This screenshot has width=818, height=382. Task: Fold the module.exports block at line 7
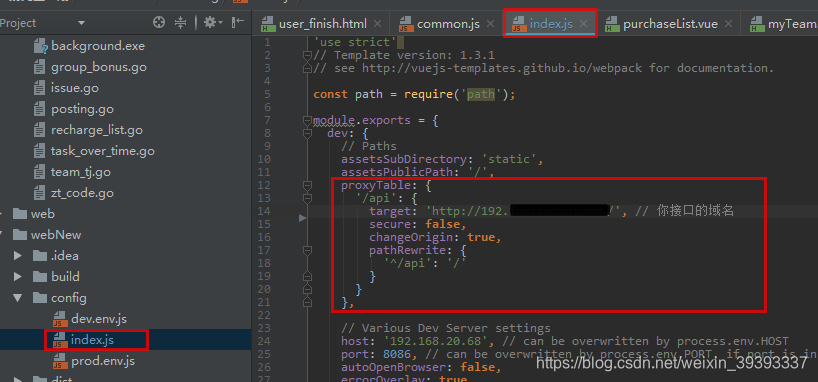[x=308, y=121]
